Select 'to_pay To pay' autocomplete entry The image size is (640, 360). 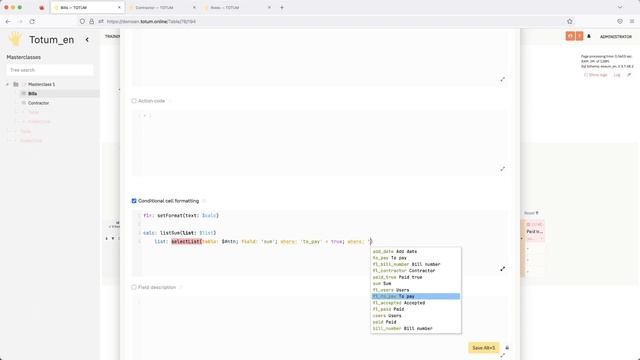[x=416, y=258]
